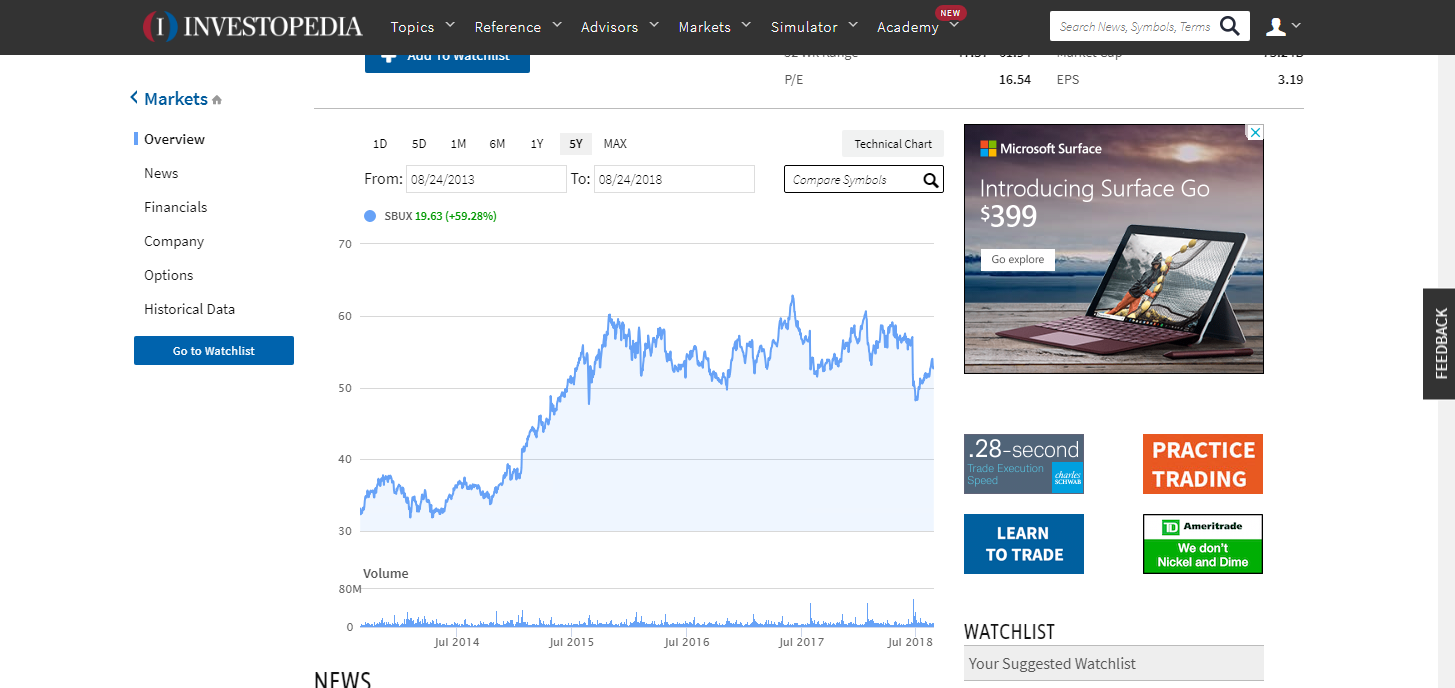Screen dimensions: 1455x688
Task: Open Overview in the sidebar
Action: point(174,139)
